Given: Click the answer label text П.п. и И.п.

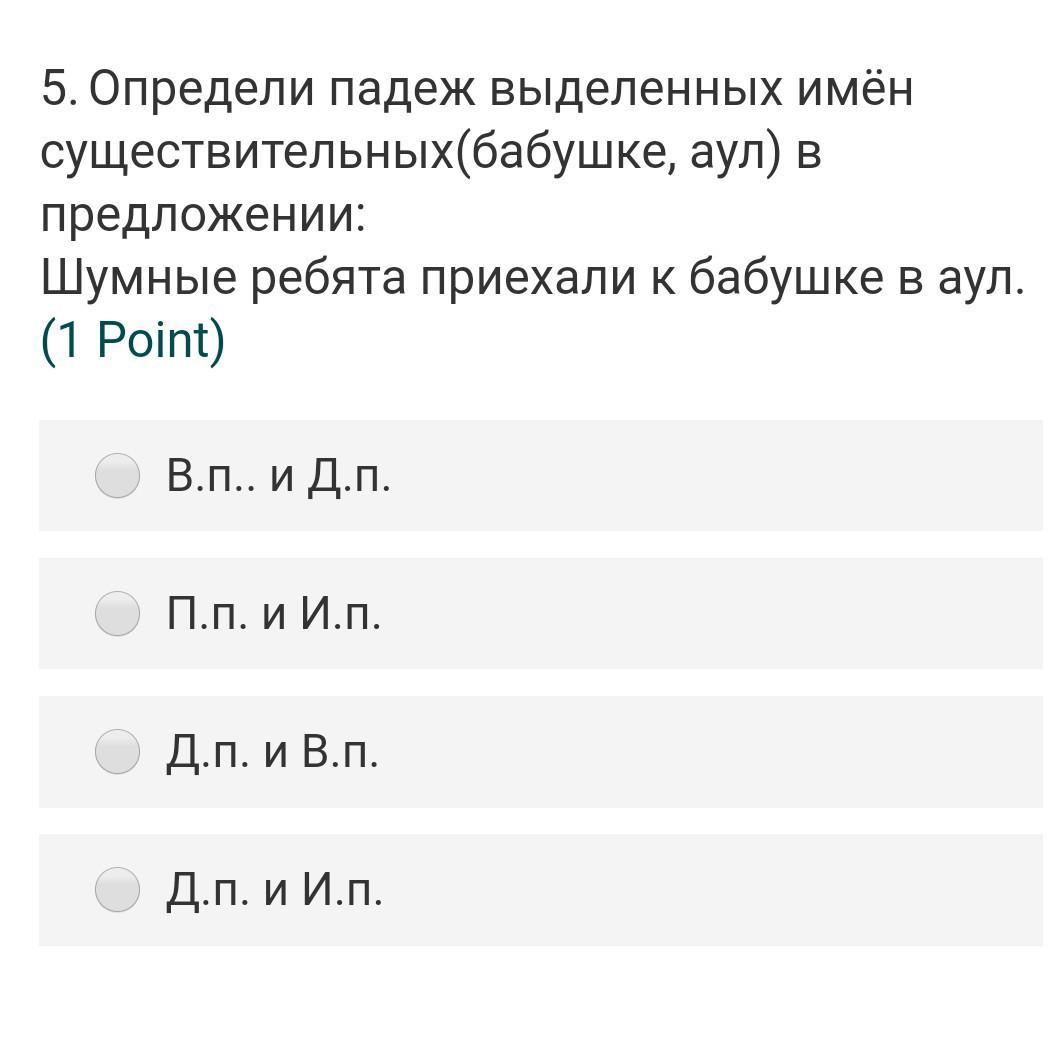Looking at the screenshot, I should click(x=273, y=614).
